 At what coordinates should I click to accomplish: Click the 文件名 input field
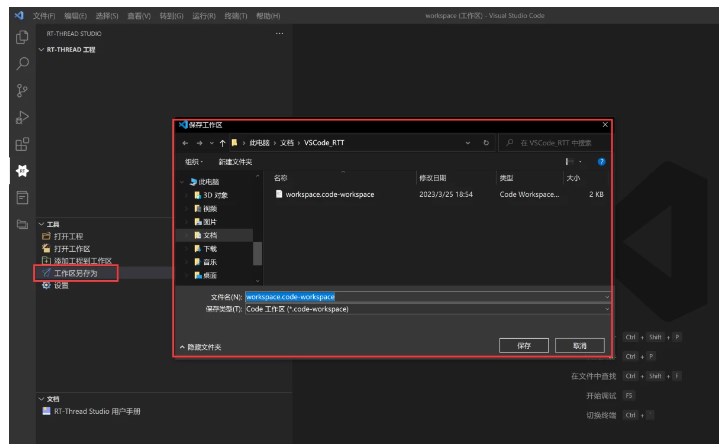point(427,297)
